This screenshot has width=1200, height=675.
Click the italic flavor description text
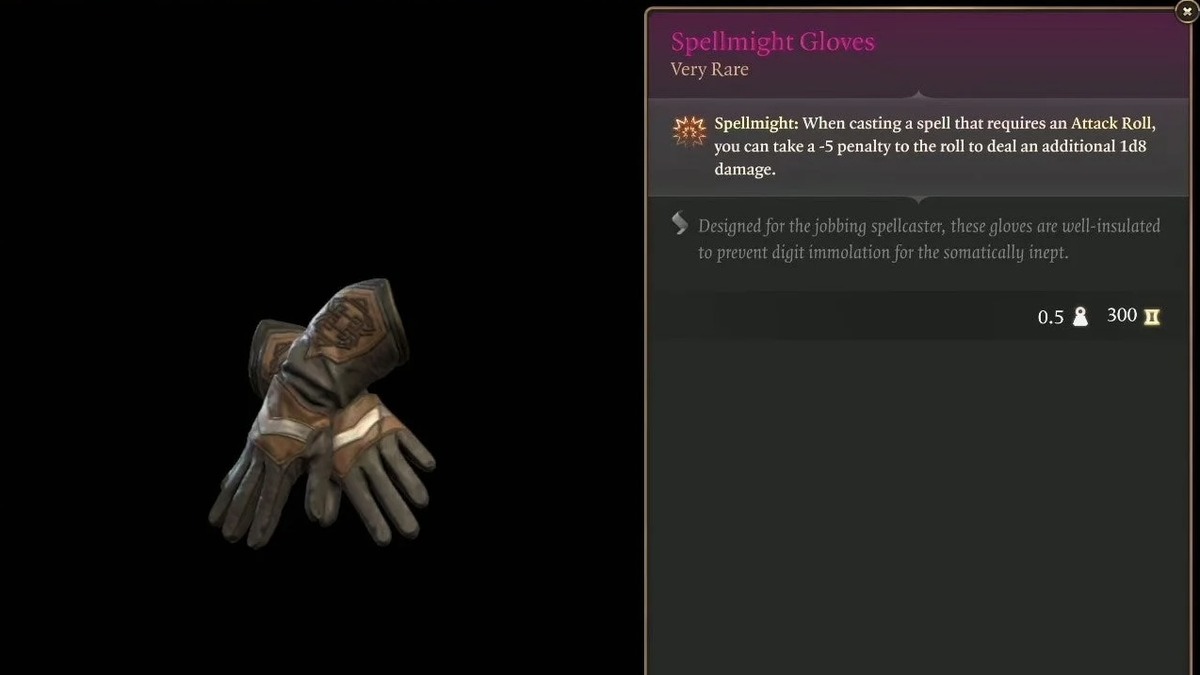pyautogui.click(x=929, y=239)
